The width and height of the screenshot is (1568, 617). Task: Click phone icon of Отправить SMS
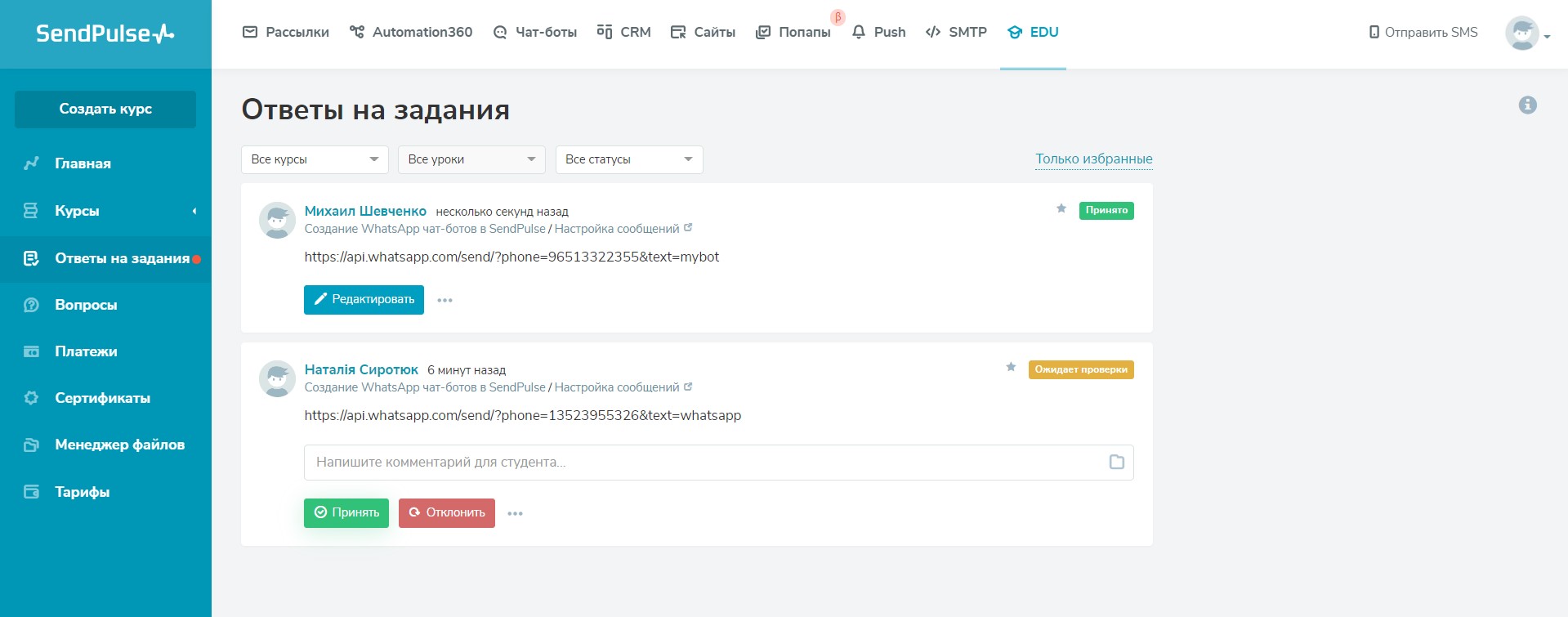coord(1374,33)
